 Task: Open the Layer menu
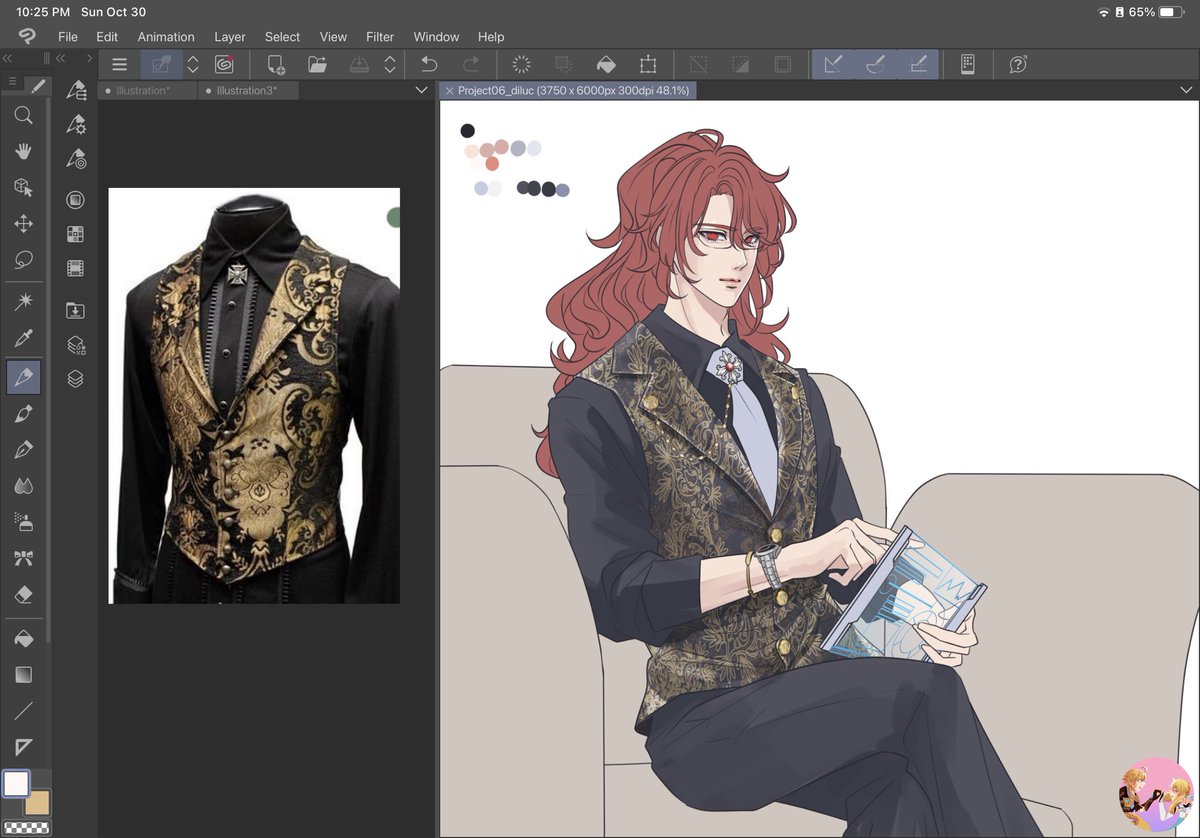click(230, 37)
